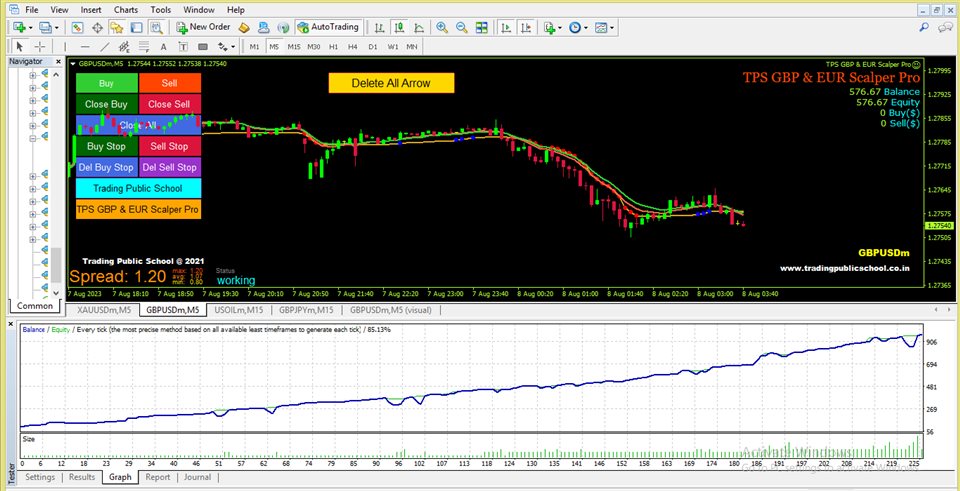Open the arrows/shapes tool dropdown arrow

[233, 47]
